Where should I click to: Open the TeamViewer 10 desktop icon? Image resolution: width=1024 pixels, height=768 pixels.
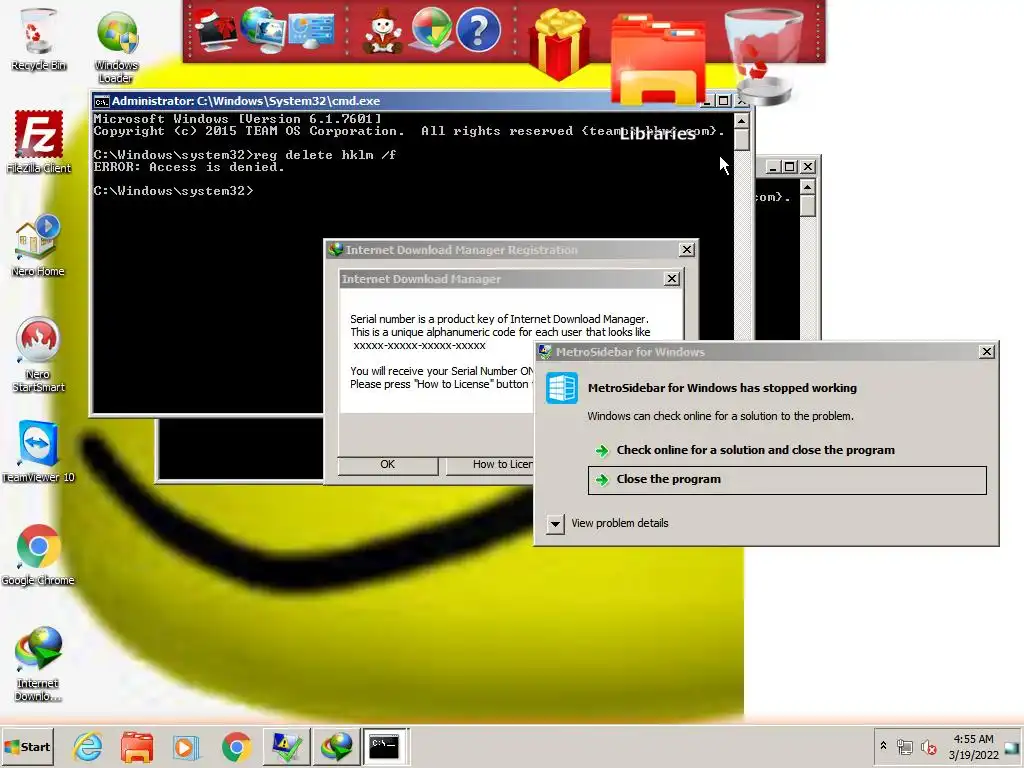click(x=38, y=451)
